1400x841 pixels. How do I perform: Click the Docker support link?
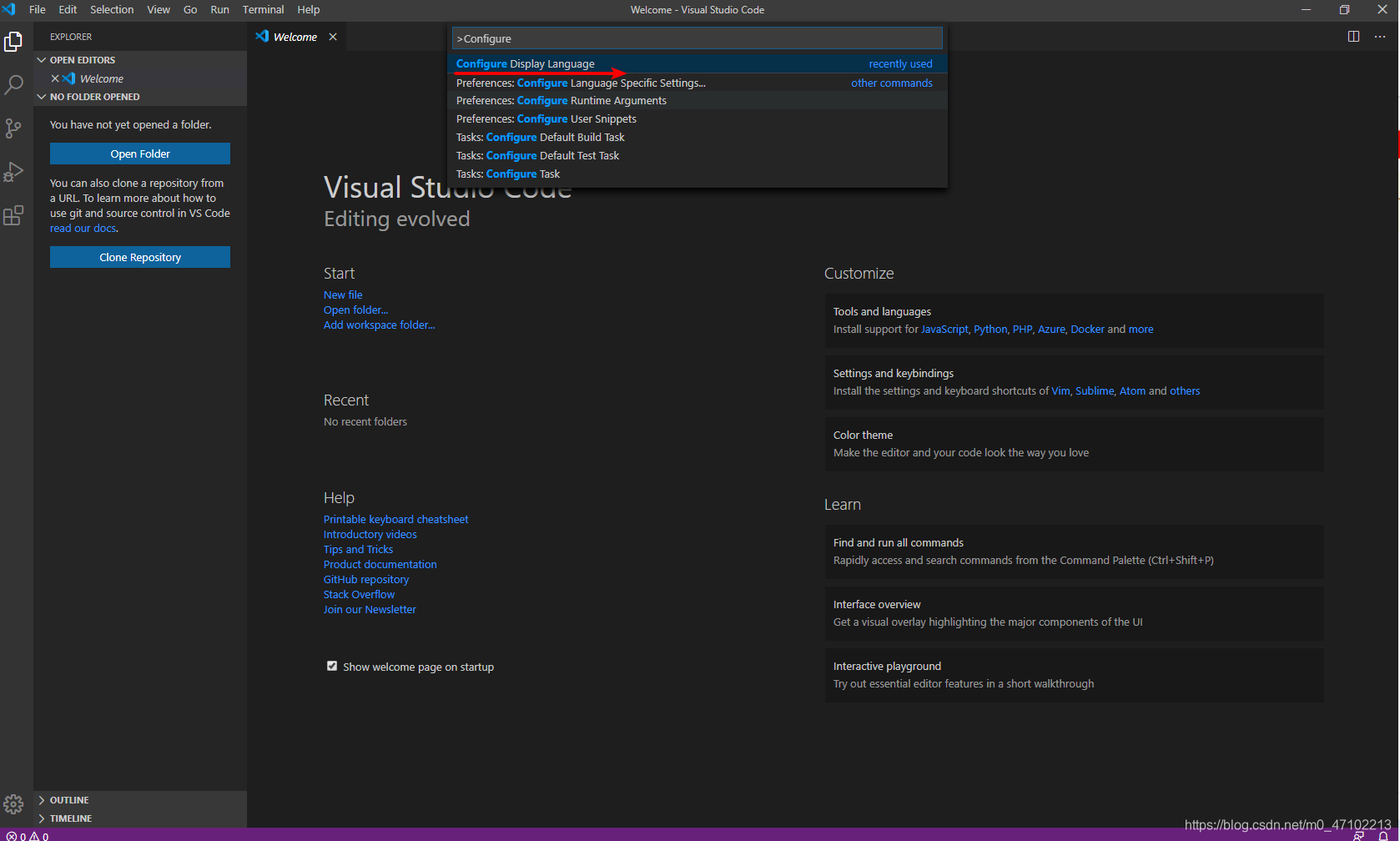1087,329
